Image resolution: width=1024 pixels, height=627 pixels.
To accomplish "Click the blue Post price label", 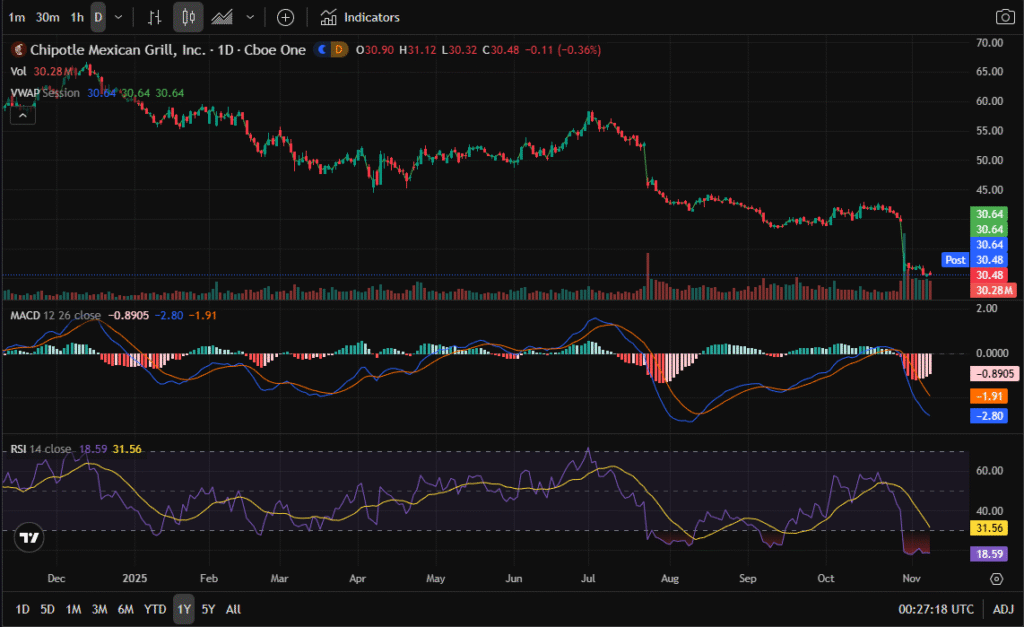I will click(955, 260).
